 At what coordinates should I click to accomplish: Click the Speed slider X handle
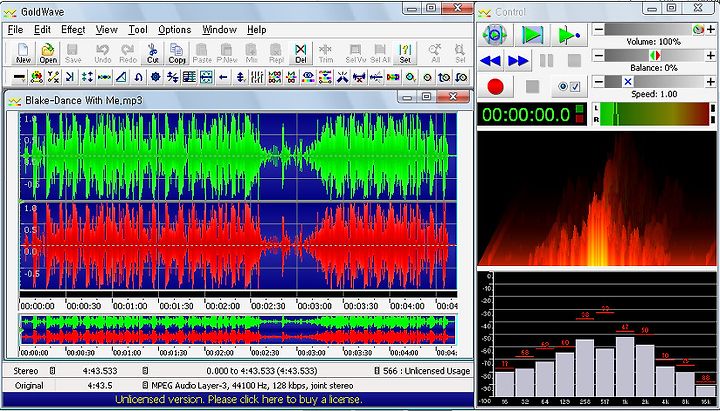pyautogui.click(x=628, y=82)
